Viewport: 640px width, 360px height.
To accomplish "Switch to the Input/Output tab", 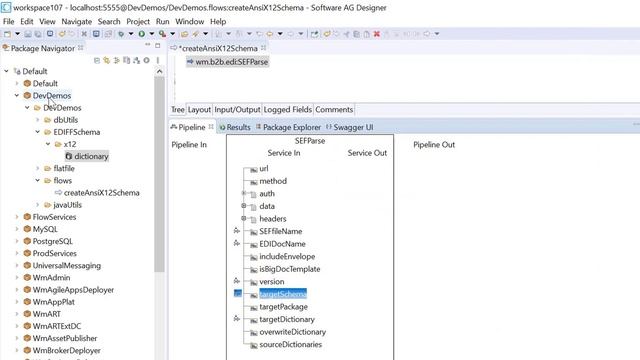I will tap(237, 109).
